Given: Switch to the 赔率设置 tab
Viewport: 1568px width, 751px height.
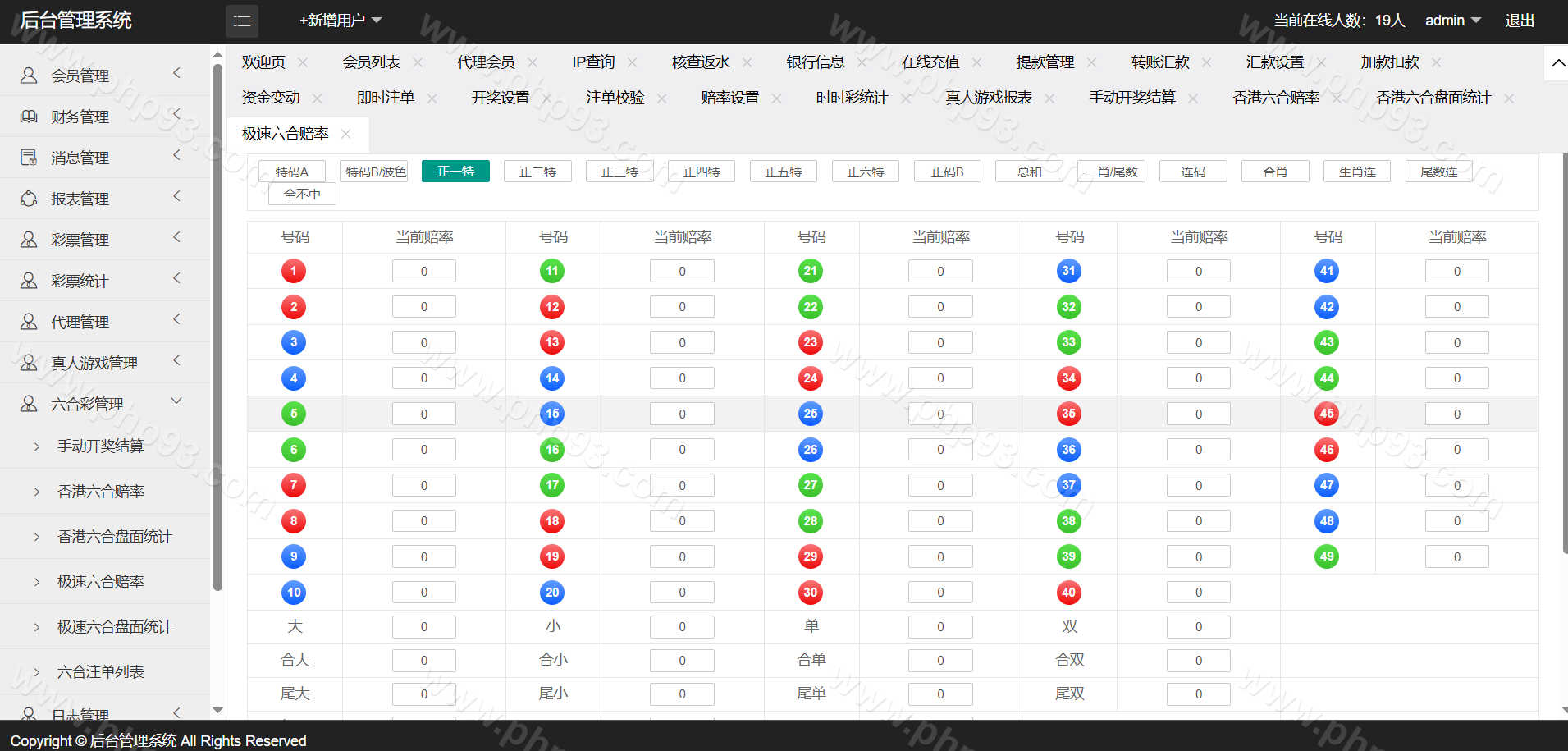Looking at the screenshot, I should [x=729, y=98].
